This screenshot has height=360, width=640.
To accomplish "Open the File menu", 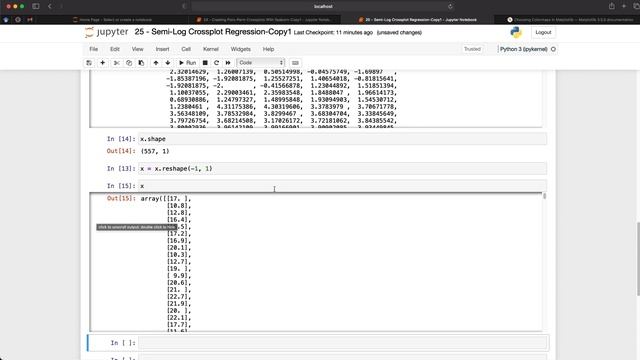I will [x=93, y=49].
